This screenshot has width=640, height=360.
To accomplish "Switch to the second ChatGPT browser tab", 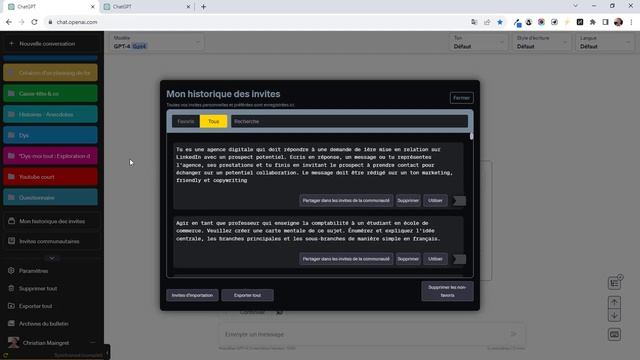I will click(x=146, y=7).
